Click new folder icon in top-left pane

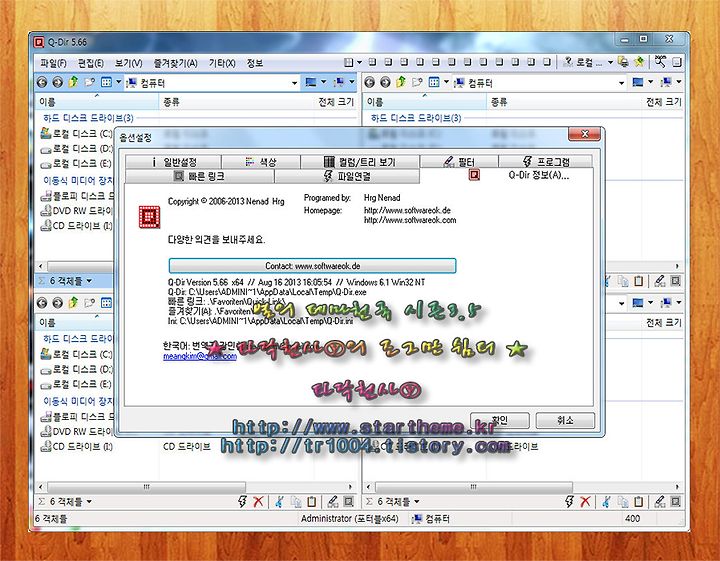(90, 82)
